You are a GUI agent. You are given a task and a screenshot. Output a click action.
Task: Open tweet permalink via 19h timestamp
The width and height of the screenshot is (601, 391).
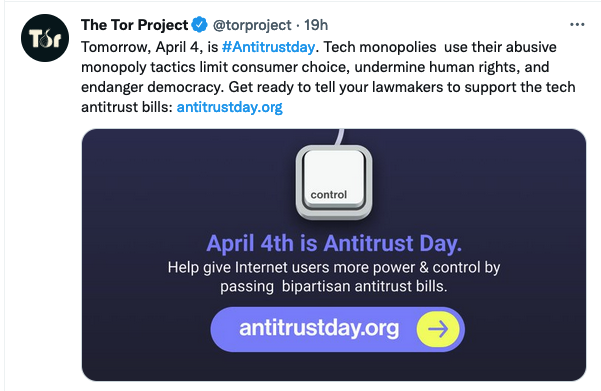[316, 25]
